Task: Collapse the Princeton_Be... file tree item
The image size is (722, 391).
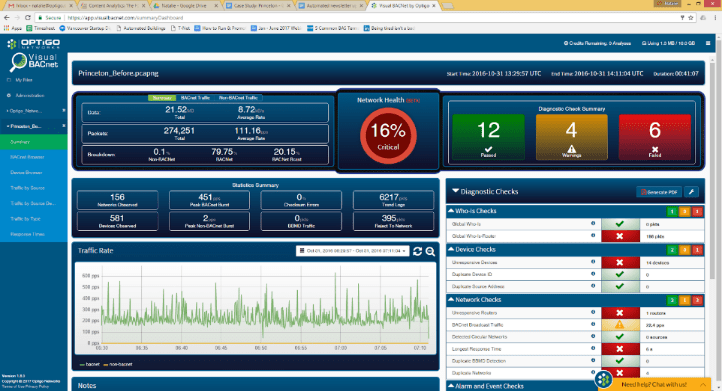Action: 8,126
